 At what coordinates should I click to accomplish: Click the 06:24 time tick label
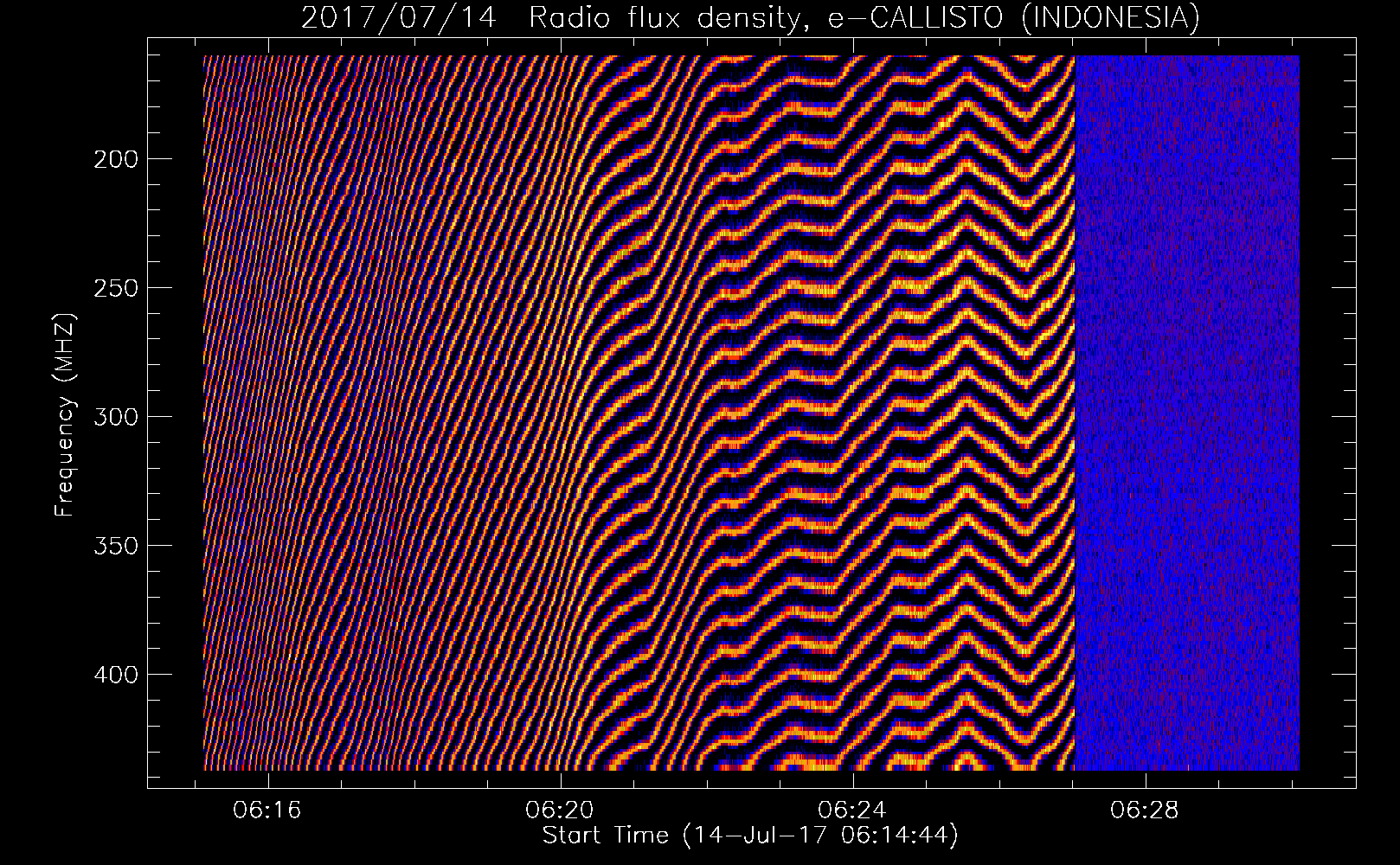tap(853, 811)
